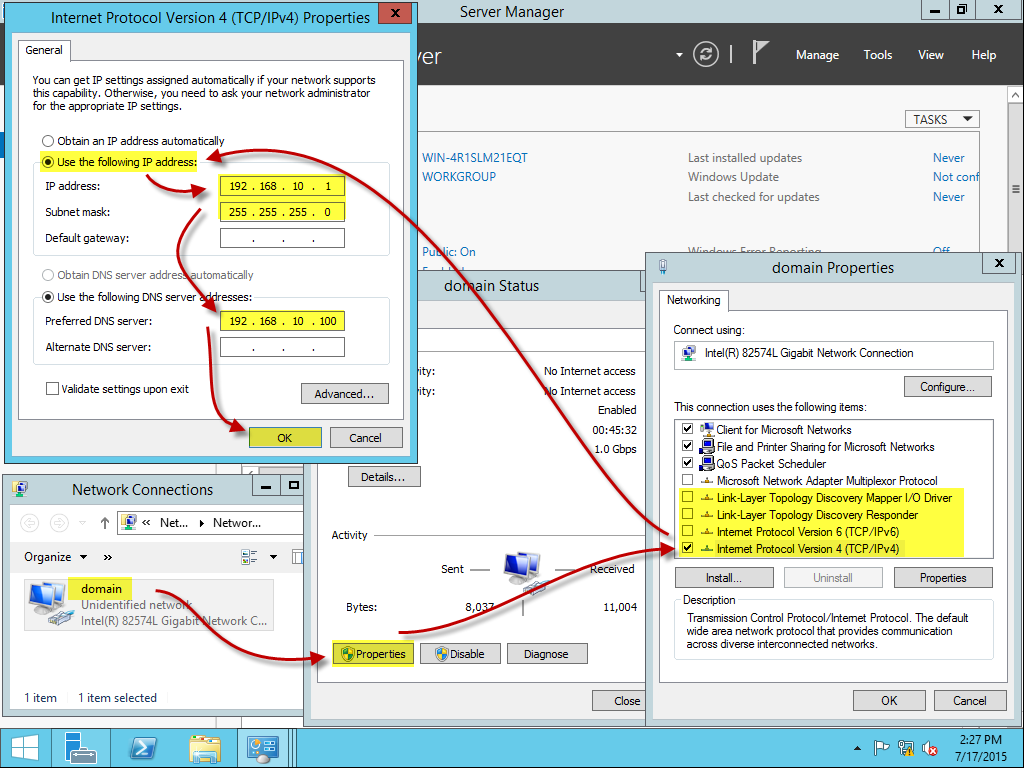Select the General tab in IPv4 Properties
This screenshot has width=1024, height=768.
coord(44,50)
